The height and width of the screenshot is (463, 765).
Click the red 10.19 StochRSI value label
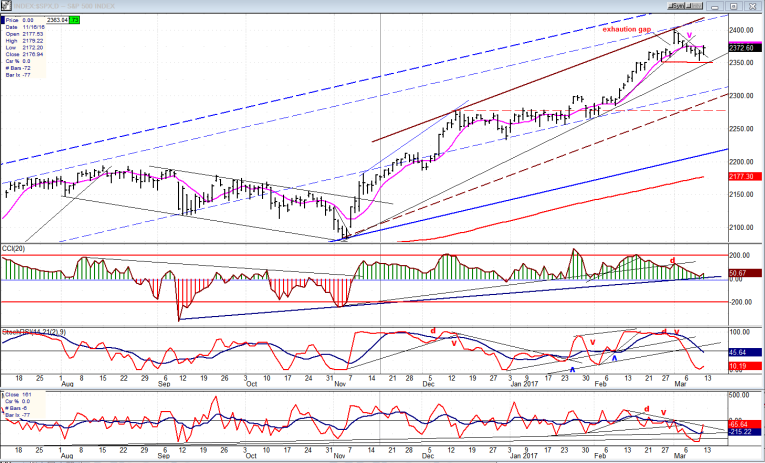coord(745,366)
